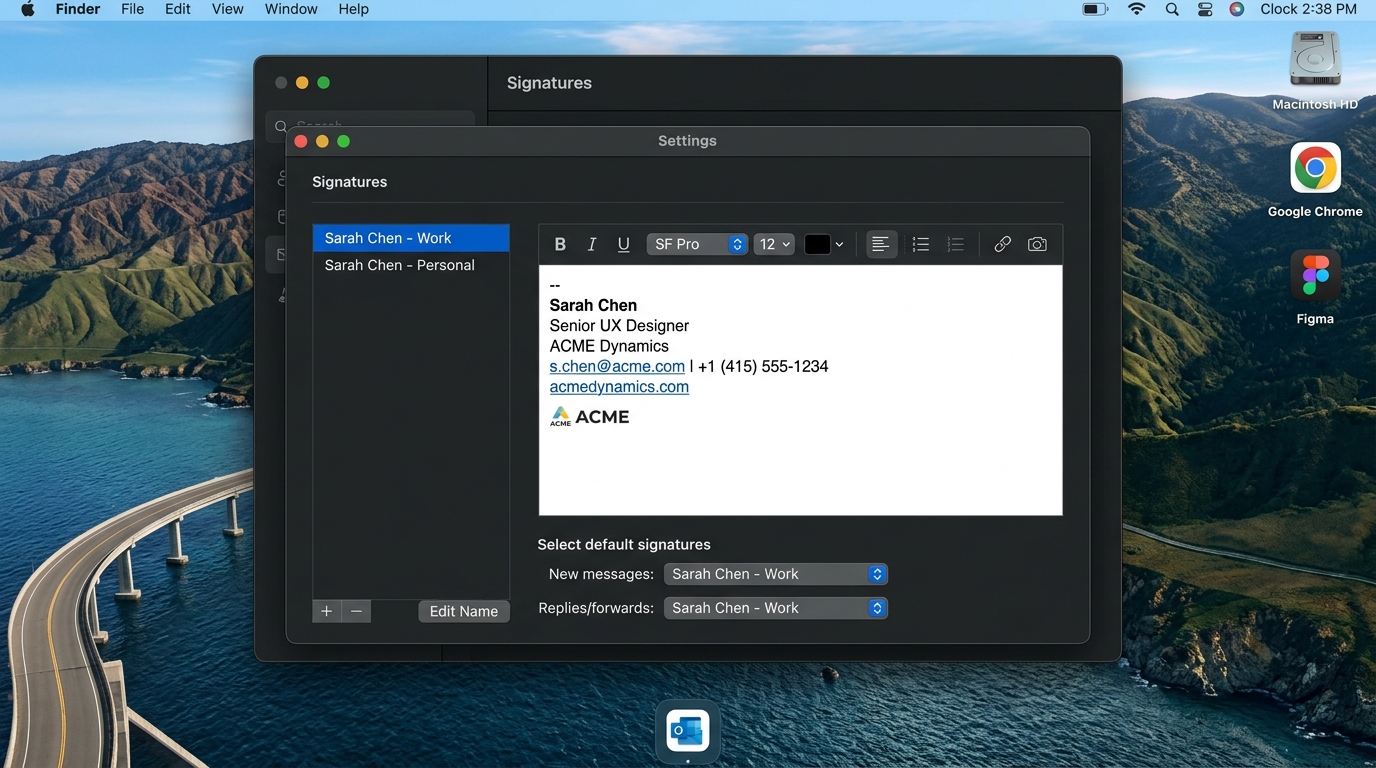Open the Macintosh HD desktop icon

pos(1315,71)
